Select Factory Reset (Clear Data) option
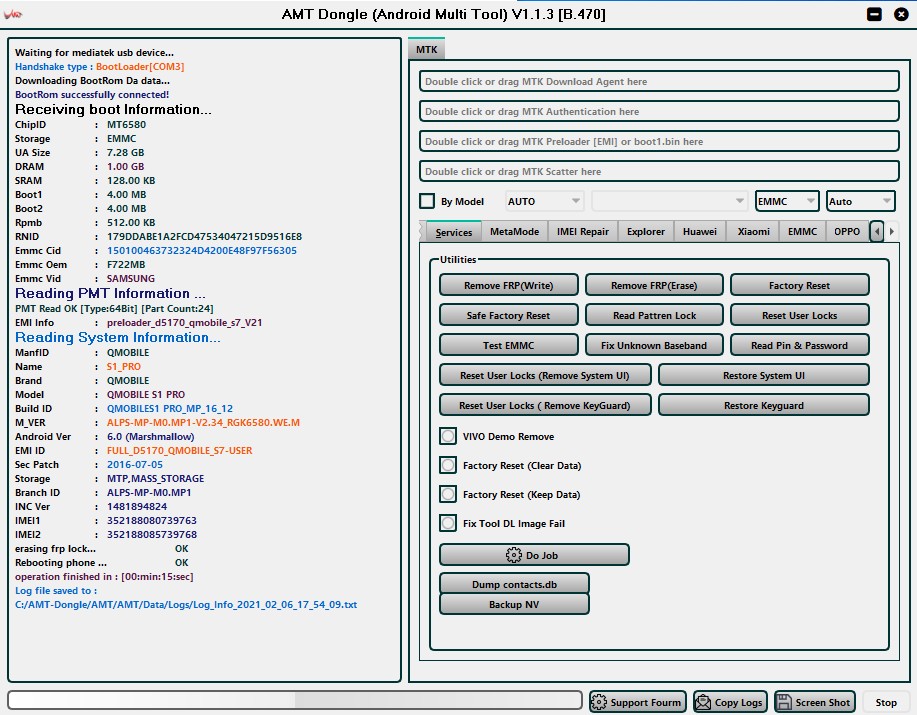Image resolution: width=917 pixels, height=715 pixels. click(x=448, y=465)
